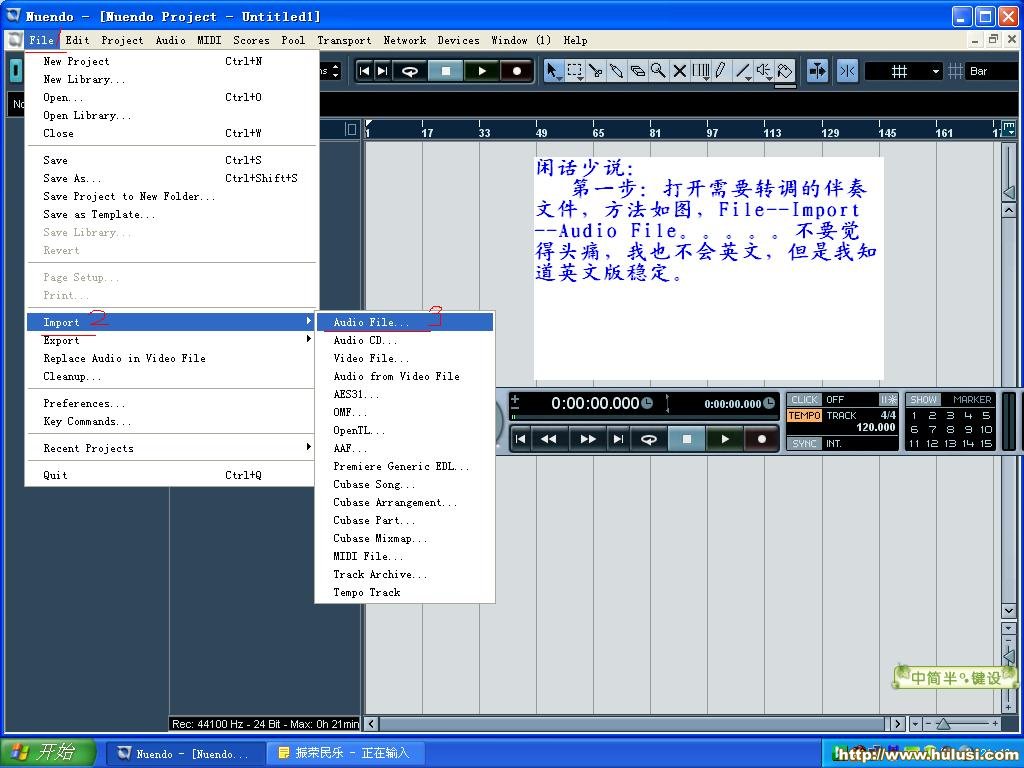Choose Audio File... from Import submenu
Screen dimensions: 1024x768
(405, 322)
